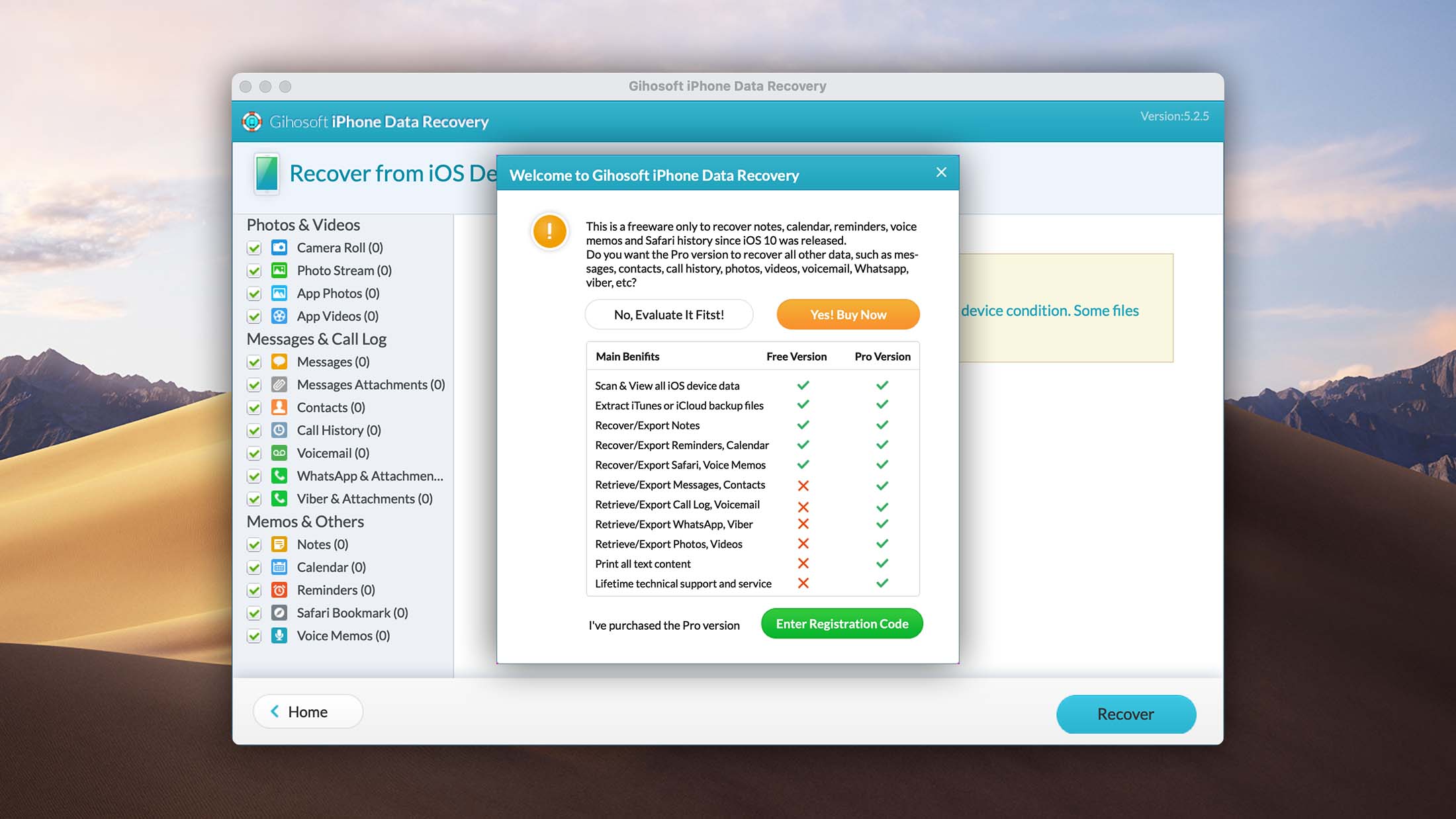This screenshot has width=1456, height=819.
Task: Click the I've purchased the Pro version text
Action: coord(664,626)
